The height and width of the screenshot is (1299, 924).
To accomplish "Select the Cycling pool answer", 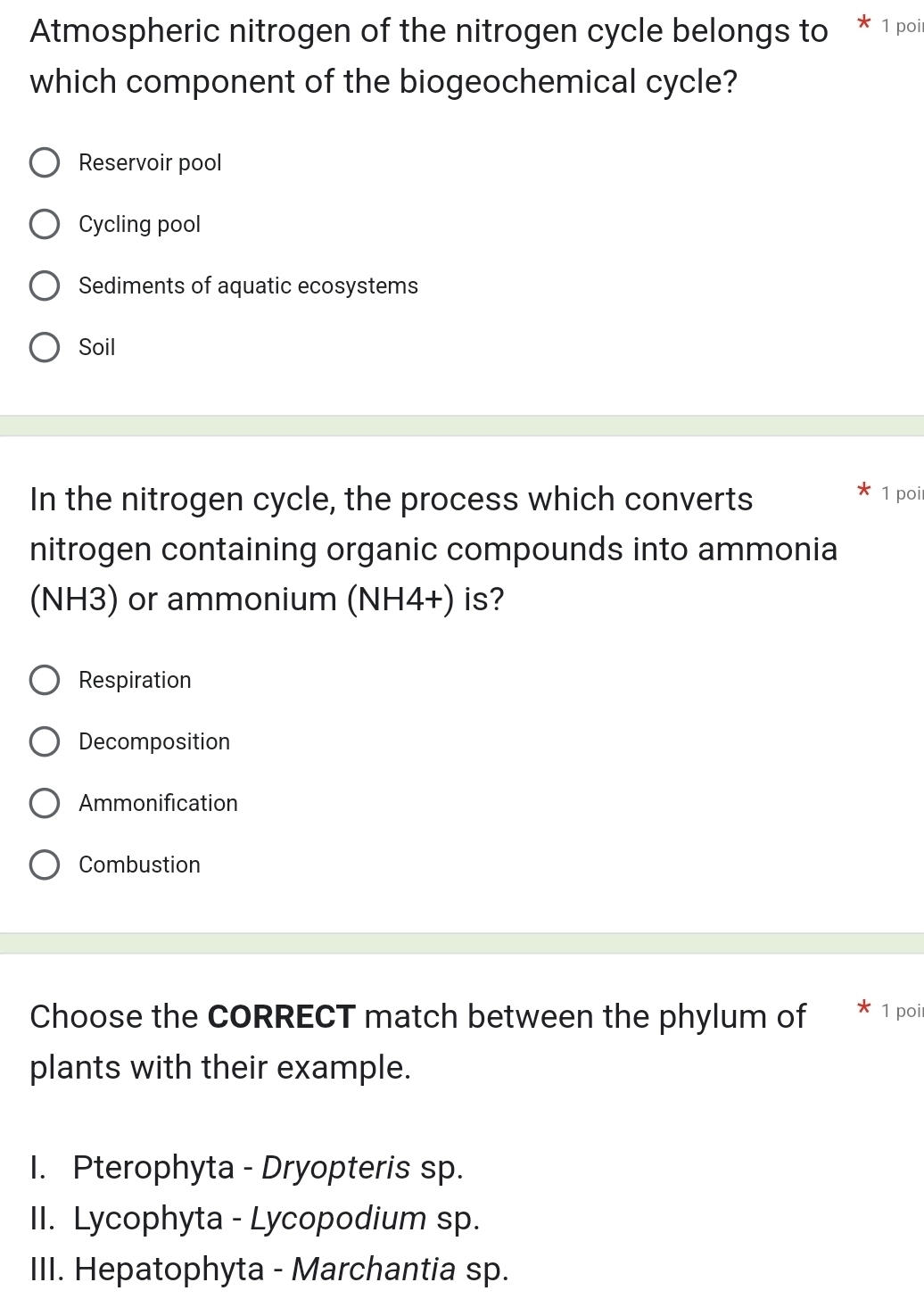I will (x=44, y=223).
